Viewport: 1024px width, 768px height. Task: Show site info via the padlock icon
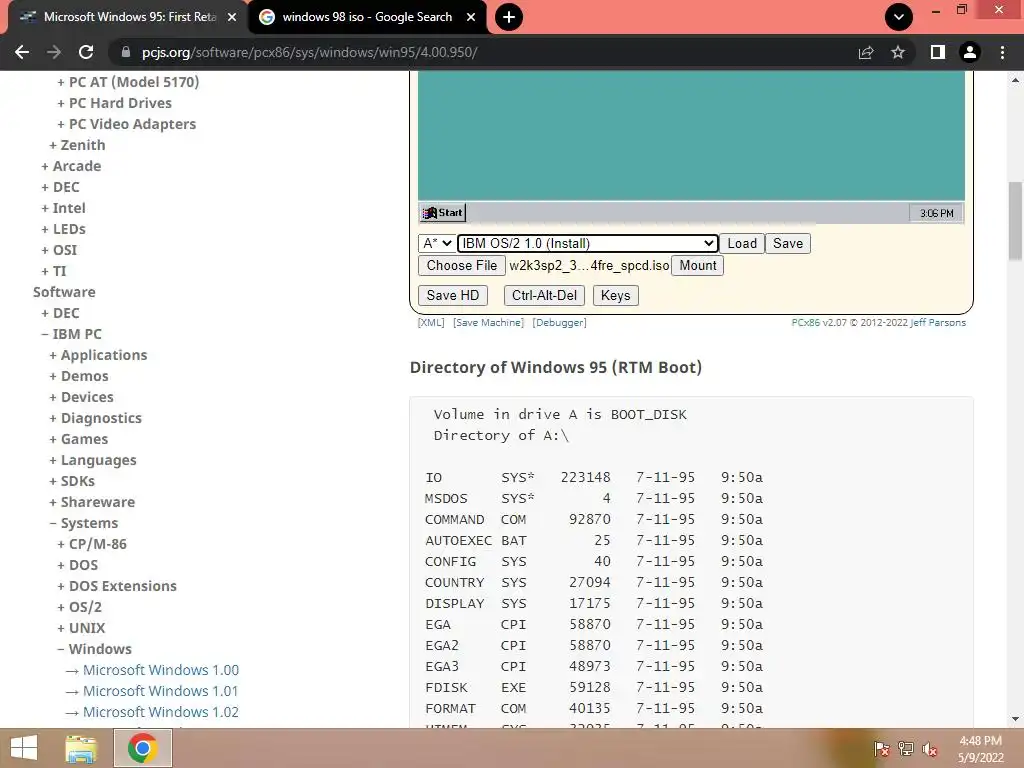[126, 52]
